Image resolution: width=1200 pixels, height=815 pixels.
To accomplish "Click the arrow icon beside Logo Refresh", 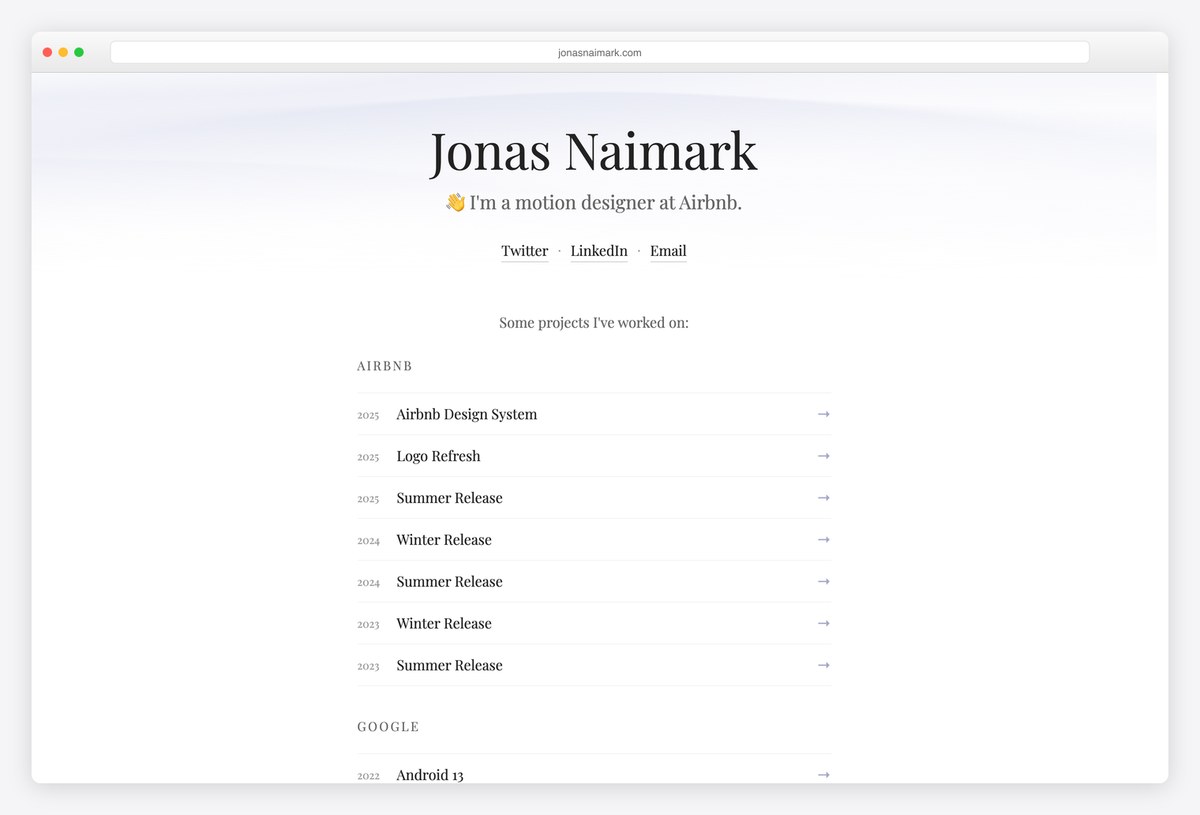I will pos(824,456).
